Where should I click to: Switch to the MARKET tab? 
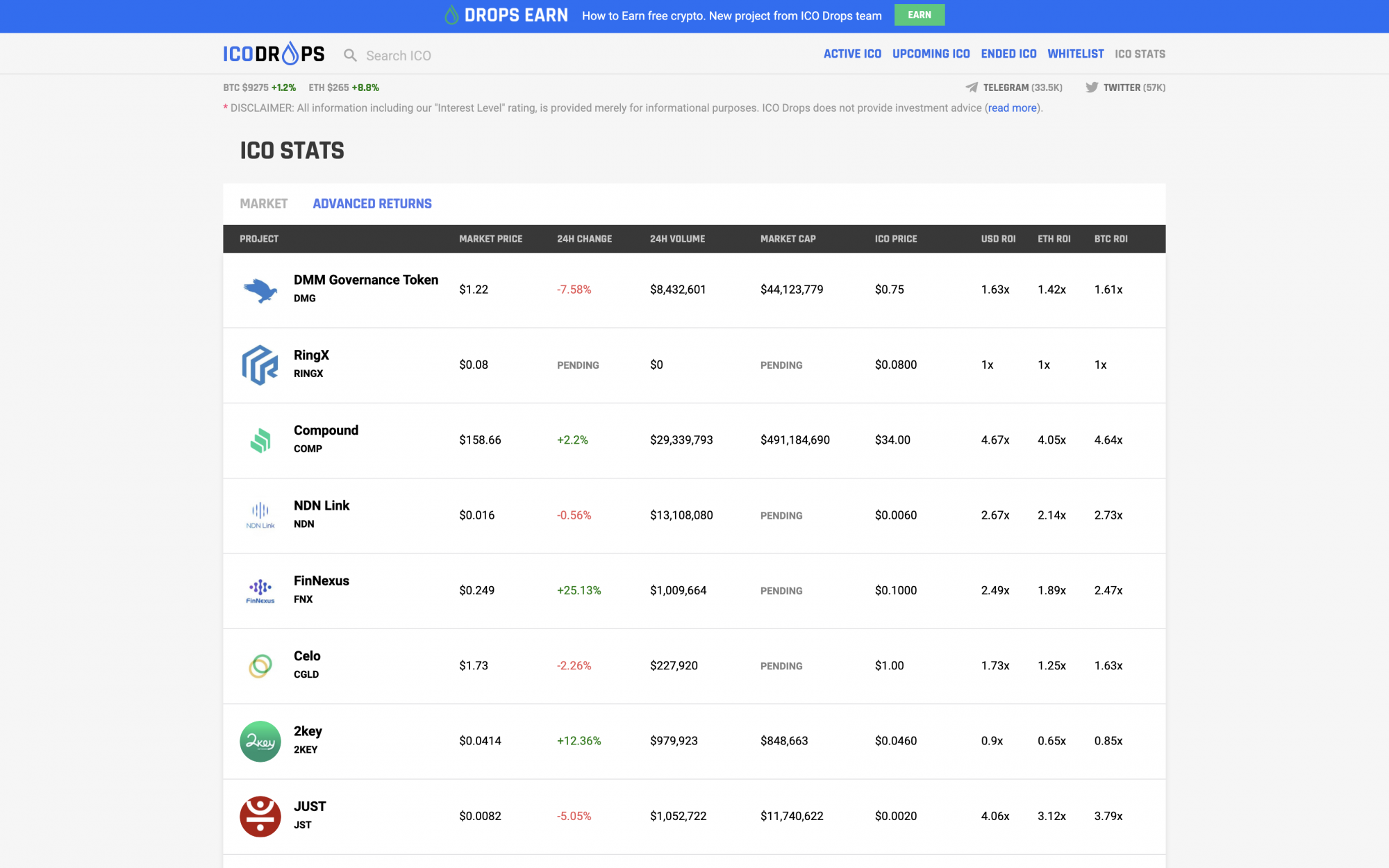264,203
